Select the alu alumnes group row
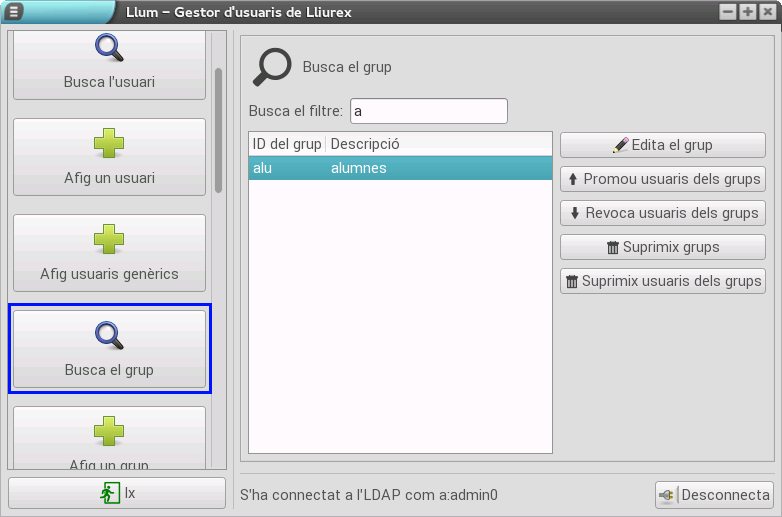This screenshot has height=517, width=782. click(x=400, y=168)
